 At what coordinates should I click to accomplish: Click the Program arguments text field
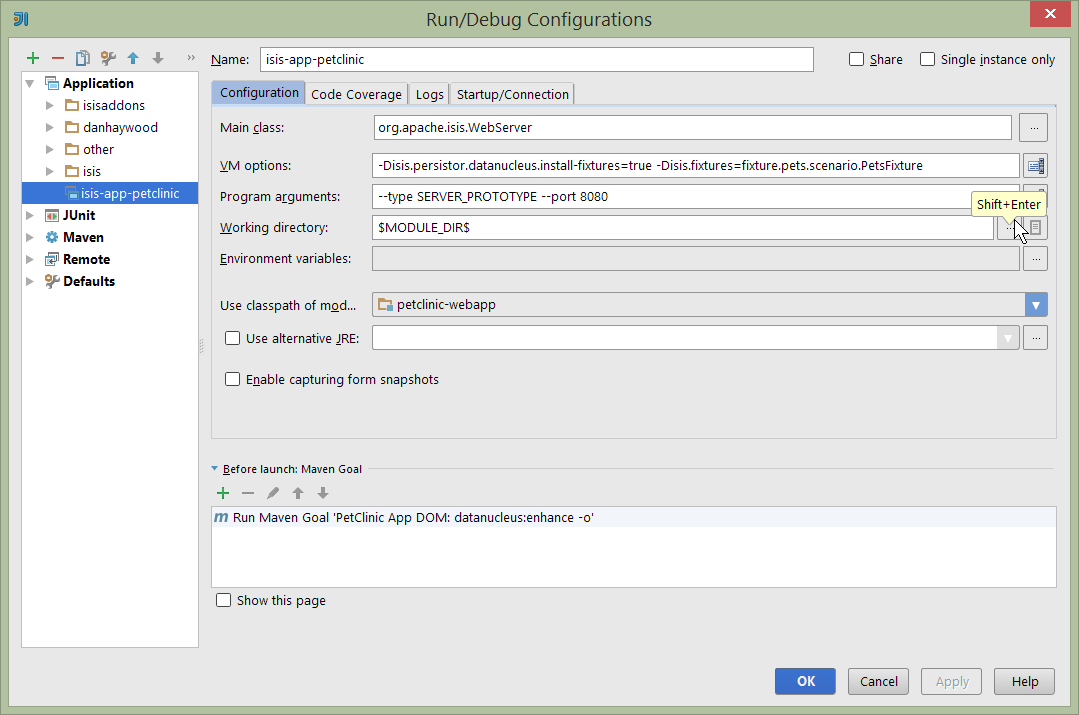(695, 197)
